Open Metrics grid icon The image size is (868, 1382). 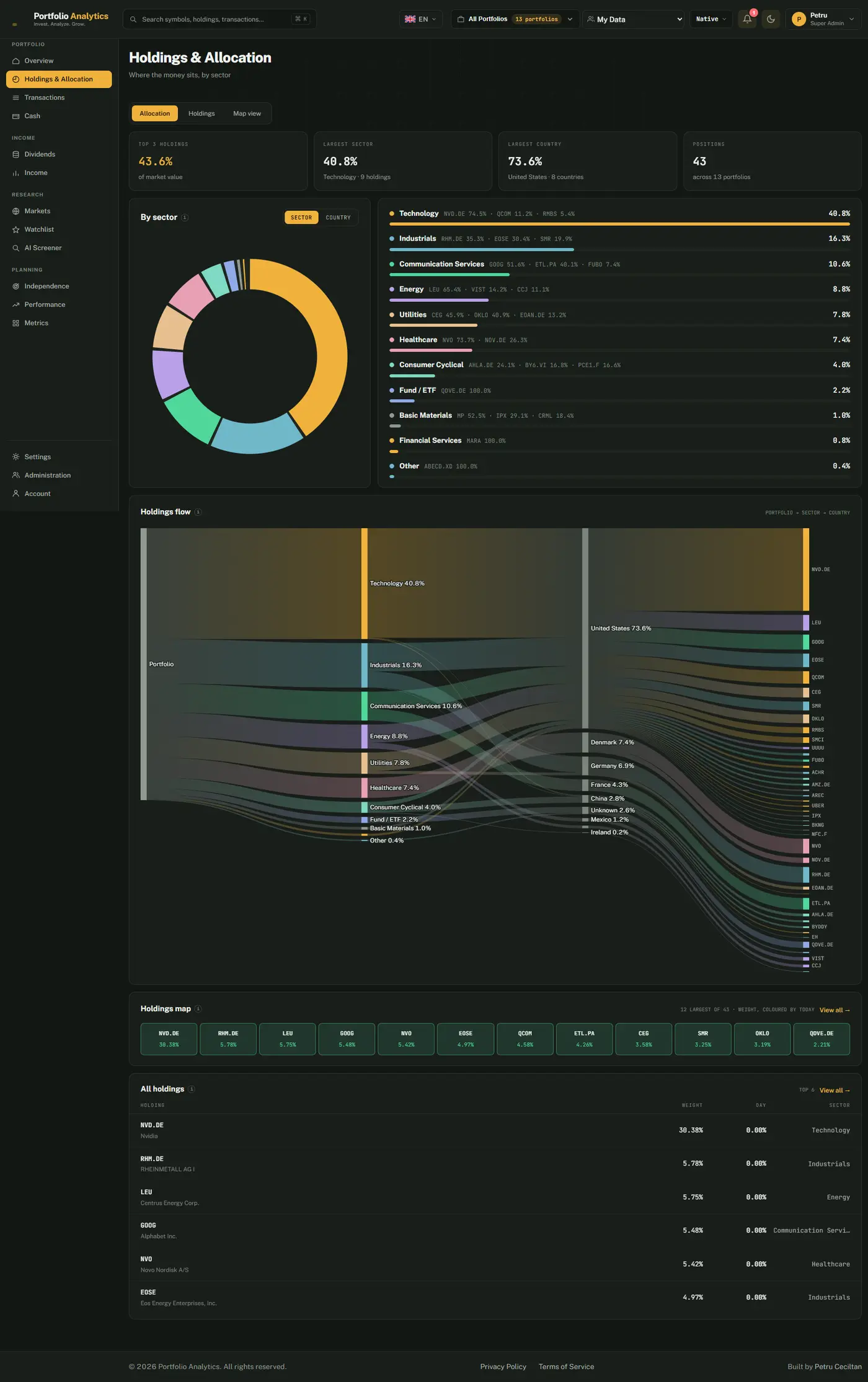(x=16, y=323)
